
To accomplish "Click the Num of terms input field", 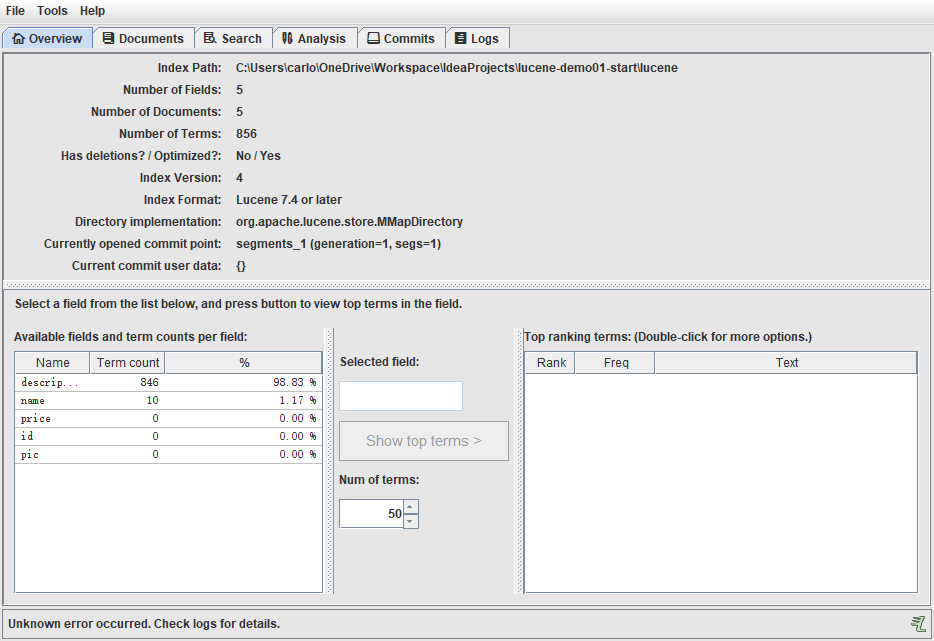I will (x=372, y=514).
